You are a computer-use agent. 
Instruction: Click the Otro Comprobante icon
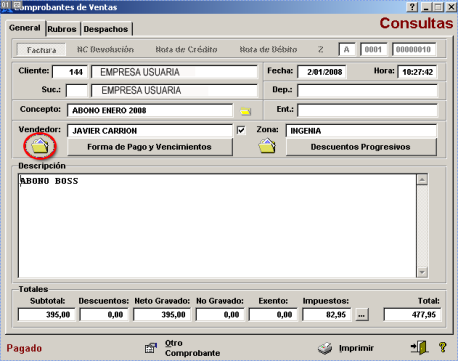pyautogui.click(x=151, y=348)
